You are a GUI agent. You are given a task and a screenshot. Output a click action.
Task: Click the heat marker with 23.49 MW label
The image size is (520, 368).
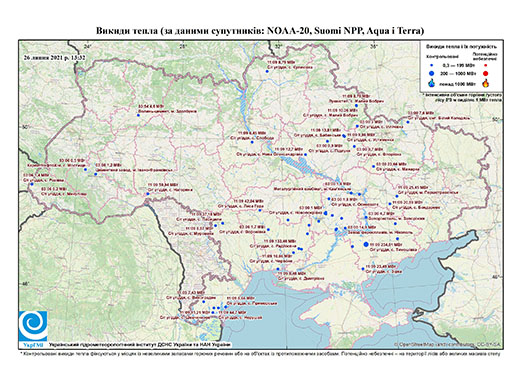pyautogui.click(x=363, y=269)
